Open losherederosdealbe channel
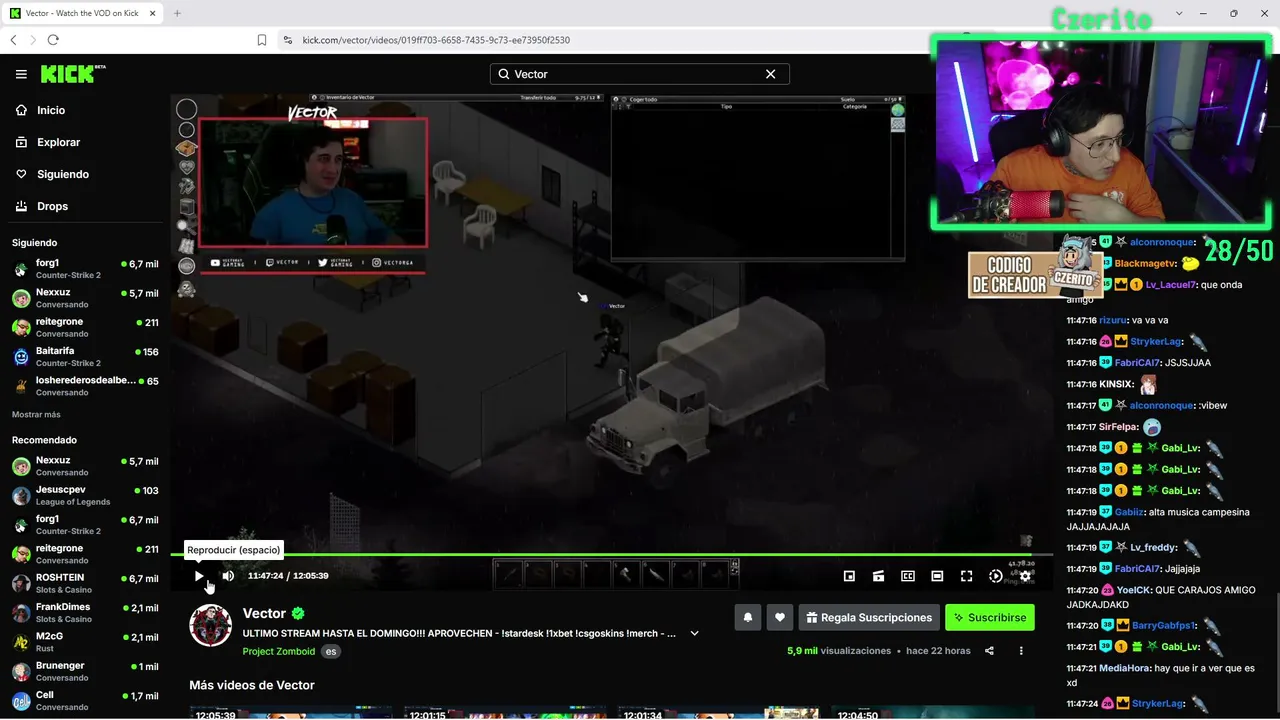Image resolution: width=1280 pixels, height=720 pixels. click(85, 386)
